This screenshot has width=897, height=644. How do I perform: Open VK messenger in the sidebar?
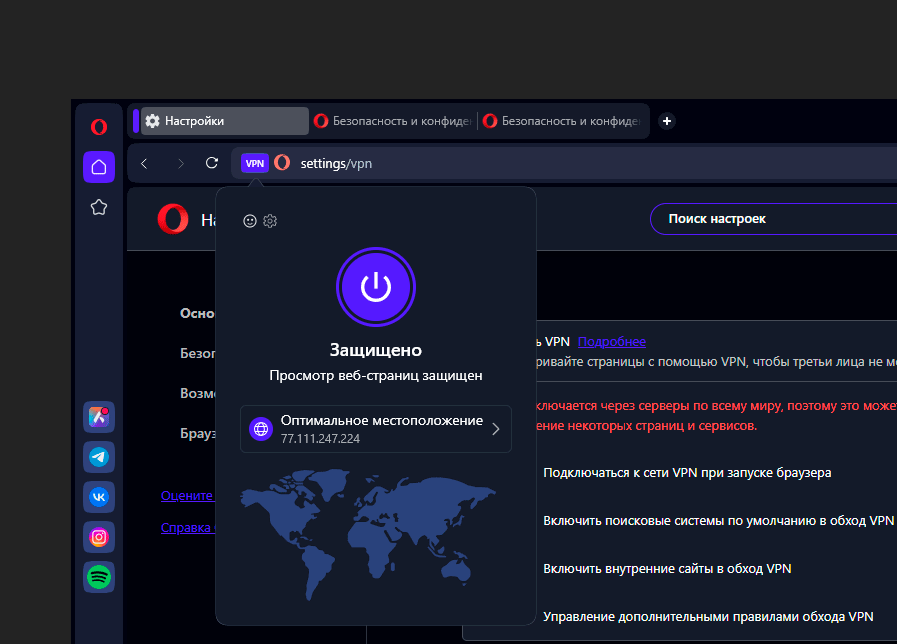click(99, 496)
